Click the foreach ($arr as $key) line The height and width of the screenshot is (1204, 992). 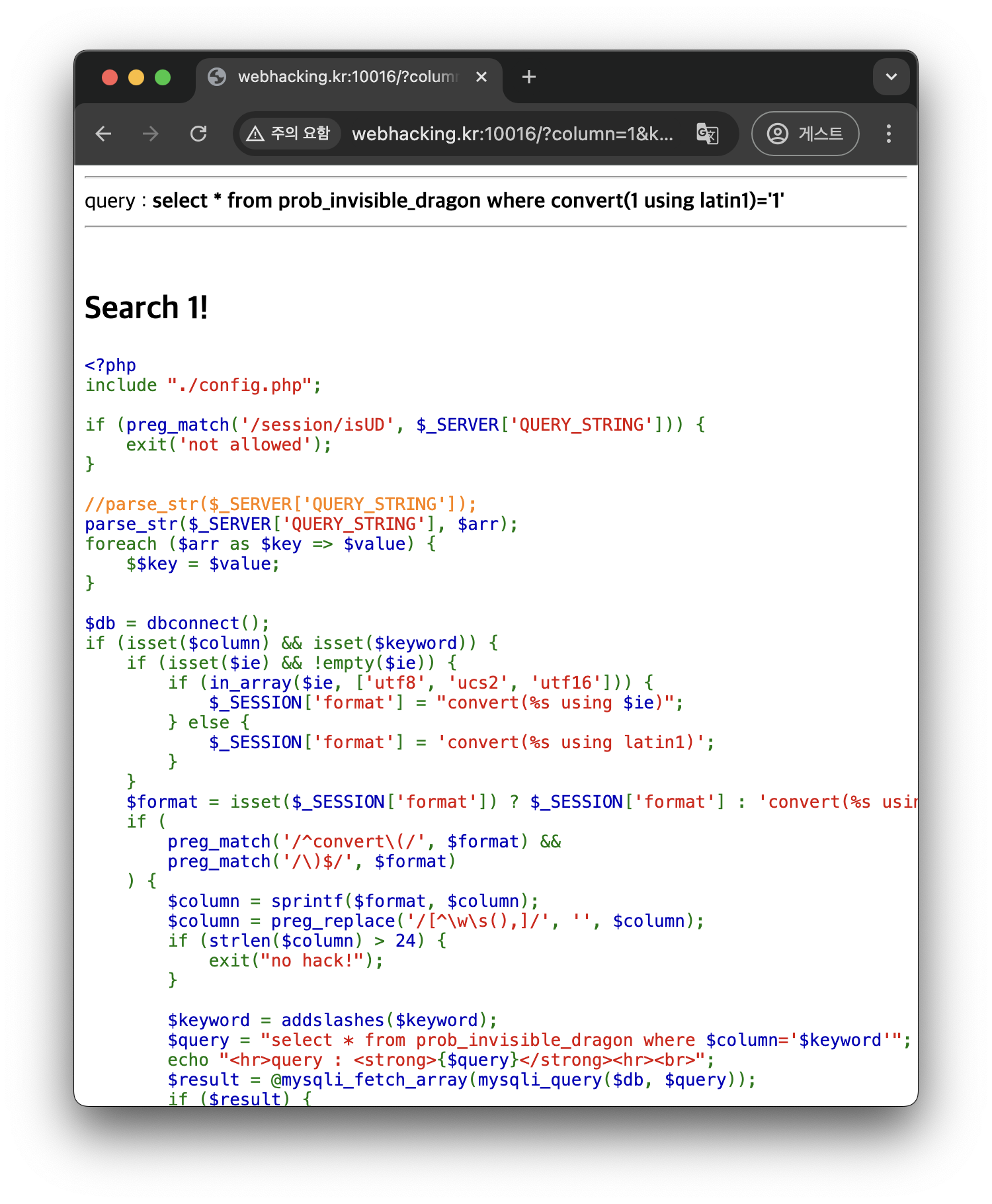(x=261, y=544)
